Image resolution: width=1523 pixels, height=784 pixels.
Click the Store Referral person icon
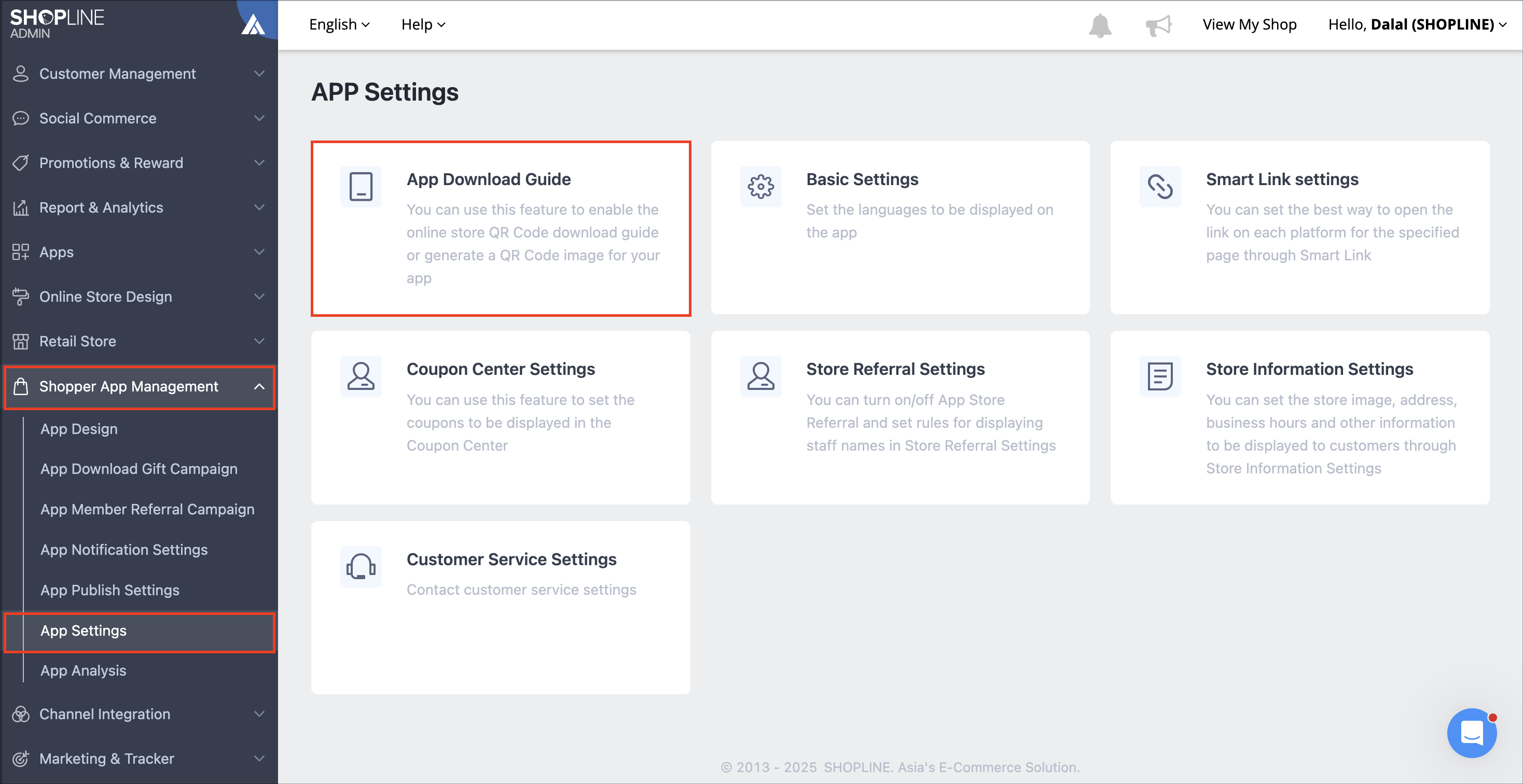(x=760, y=376)
